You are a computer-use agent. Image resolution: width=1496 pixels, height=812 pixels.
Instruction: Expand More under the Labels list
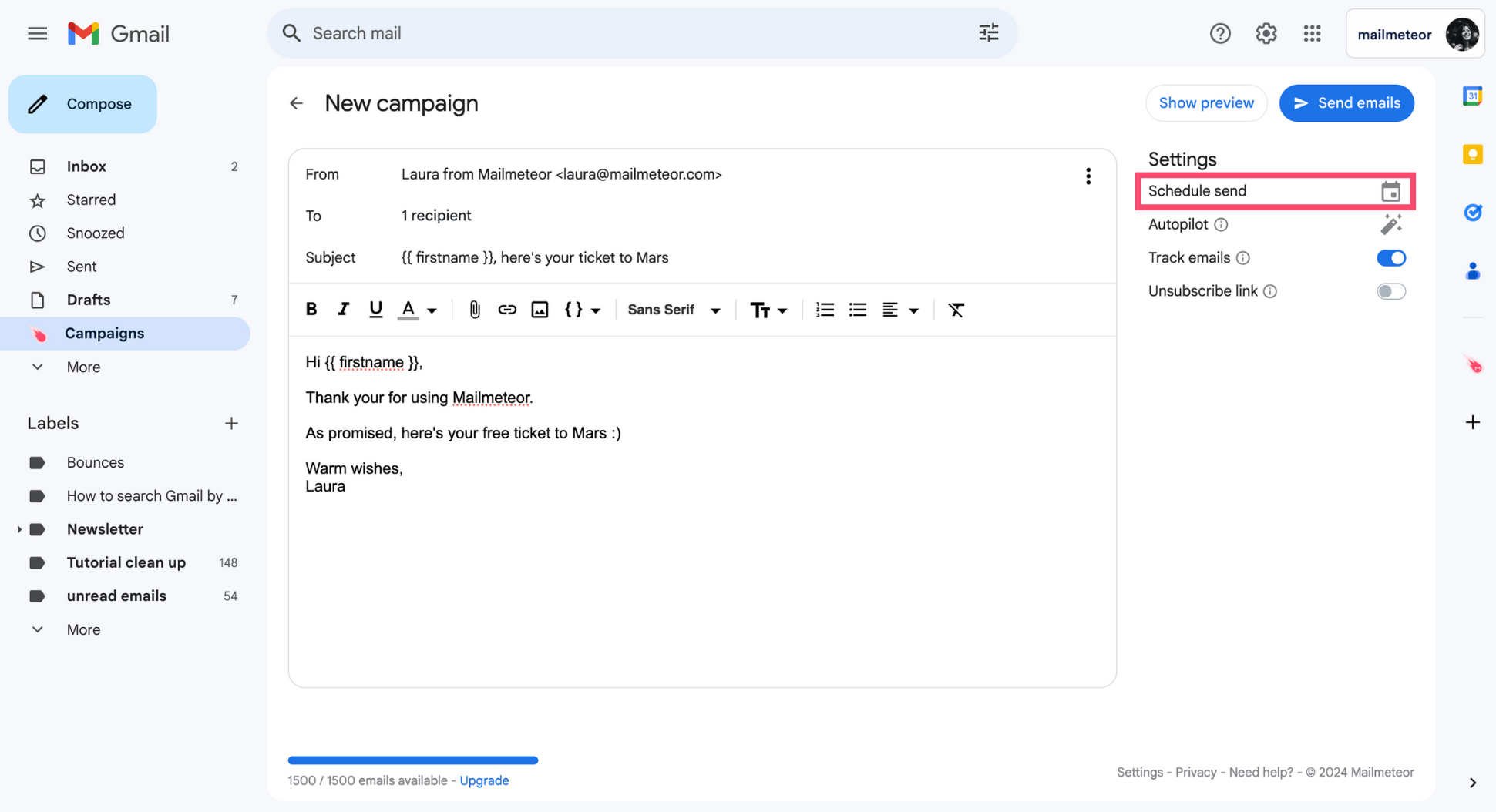pos(83,630)
